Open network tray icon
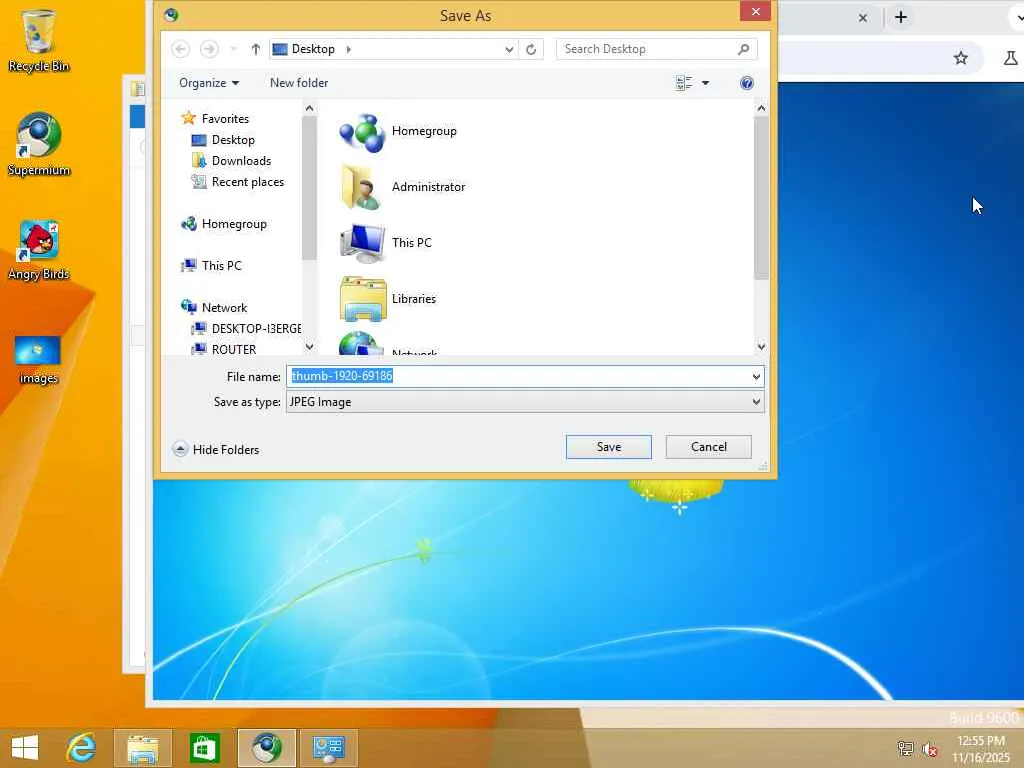This screenshot has height=768, width=1024. 906,749
